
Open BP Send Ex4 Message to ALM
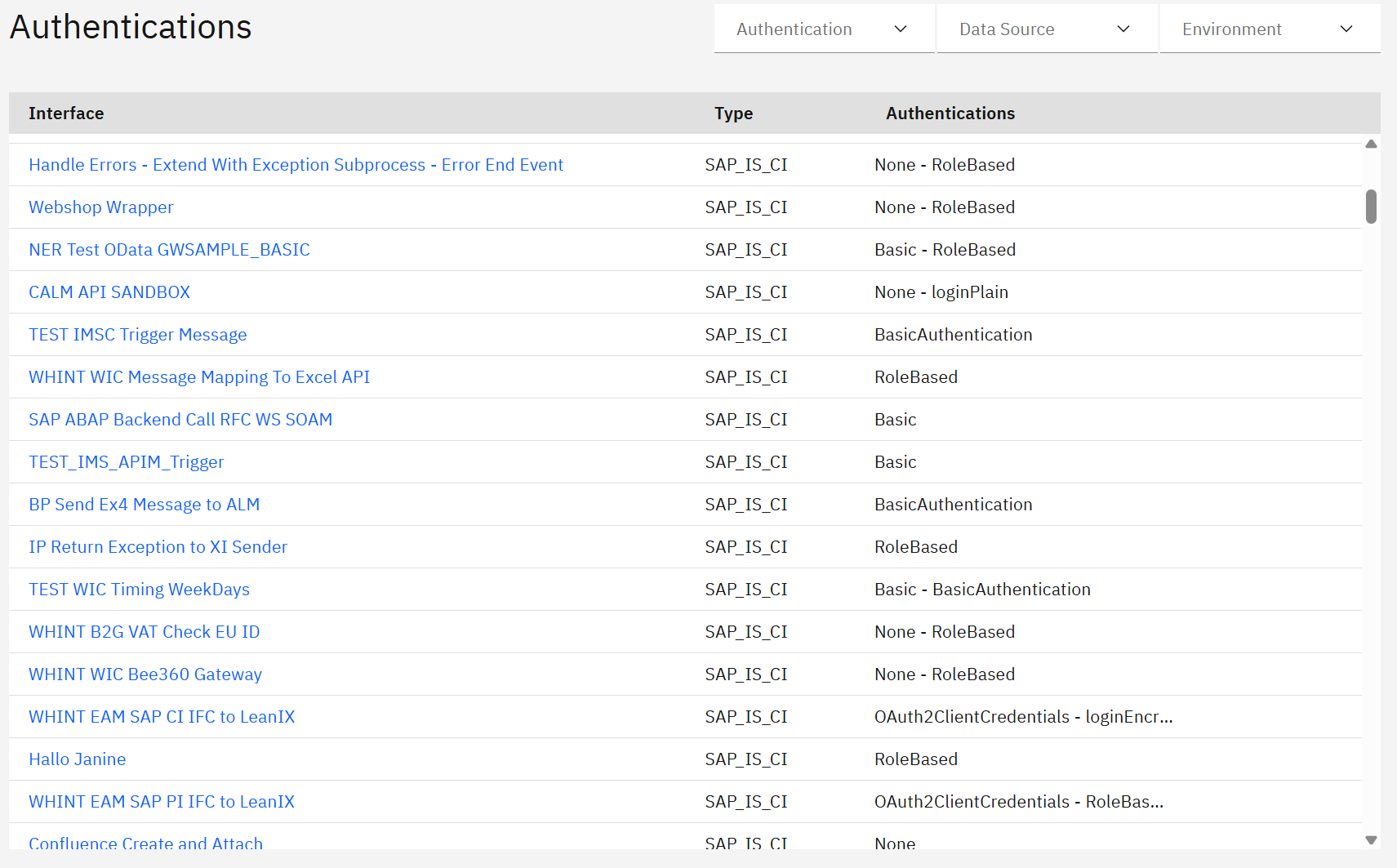pos(144,505)
